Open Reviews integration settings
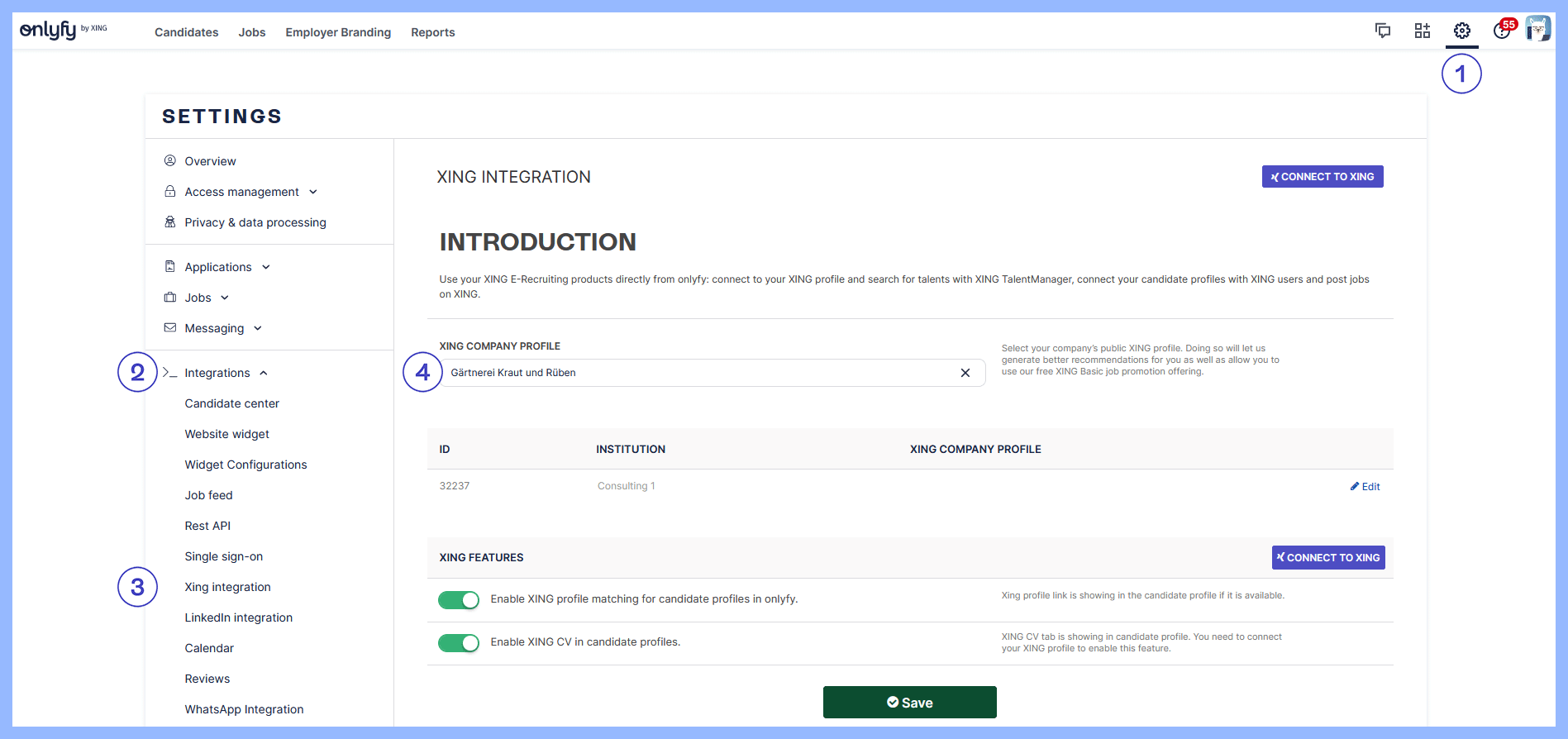 click(x=207, y=679)
